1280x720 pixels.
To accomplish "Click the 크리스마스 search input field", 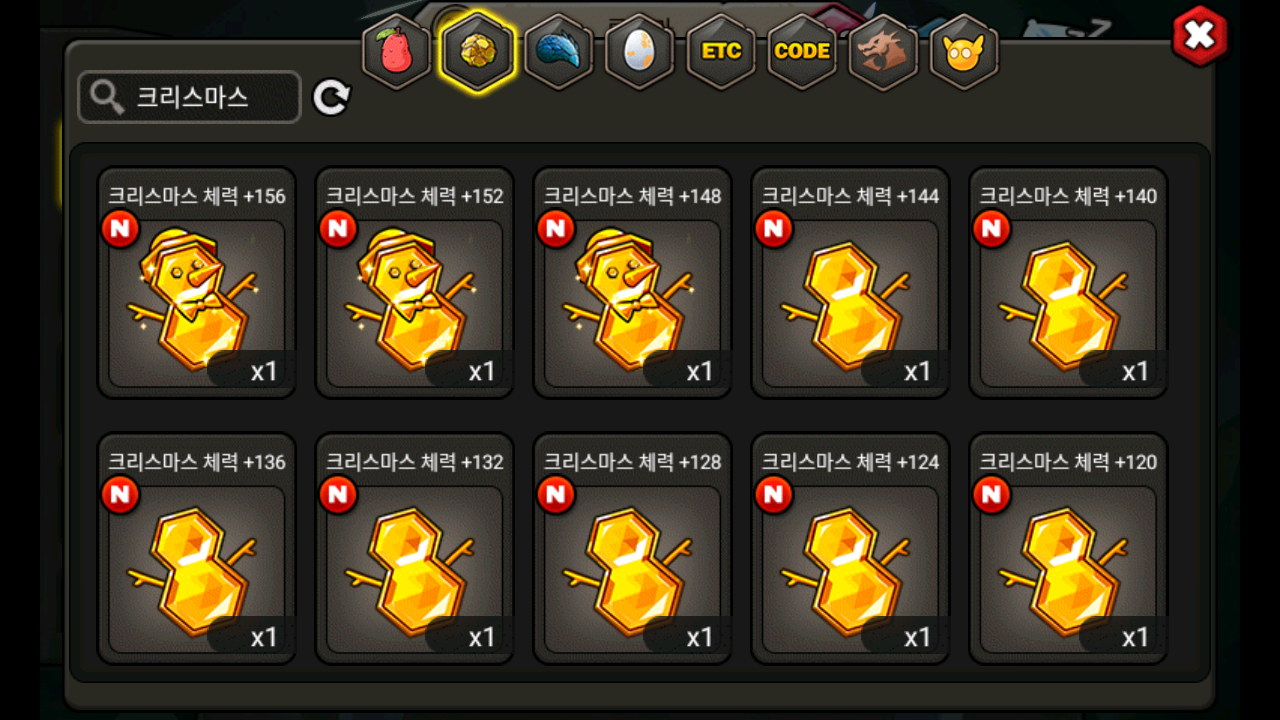I will (189, 97).
